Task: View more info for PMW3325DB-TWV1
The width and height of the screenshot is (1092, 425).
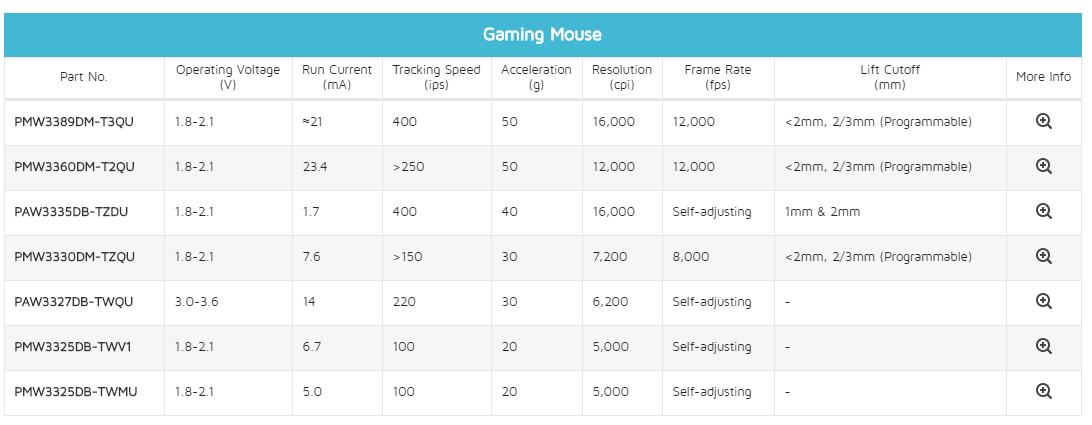Action: (x=1043, y=346)
